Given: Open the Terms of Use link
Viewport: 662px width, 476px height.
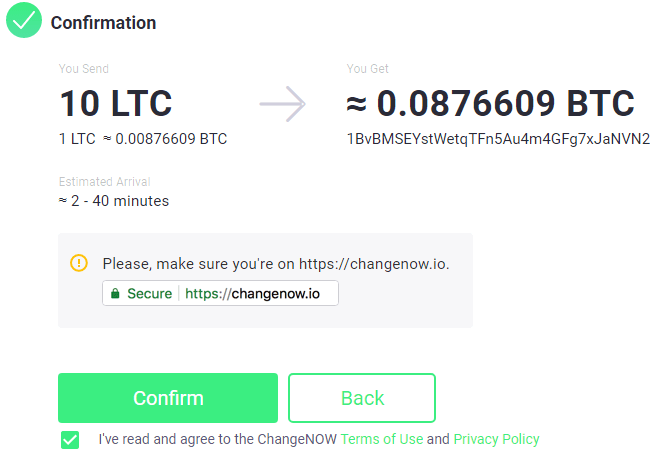Looking at the screenshot, I should click(382, 439).
